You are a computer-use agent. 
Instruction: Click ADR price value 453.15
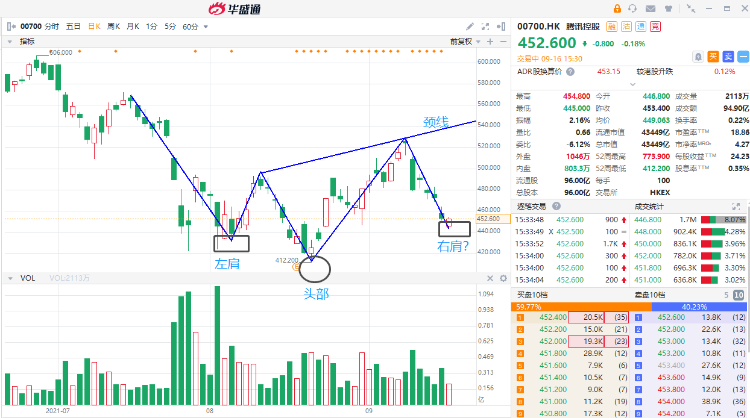(x=608, y=72)
